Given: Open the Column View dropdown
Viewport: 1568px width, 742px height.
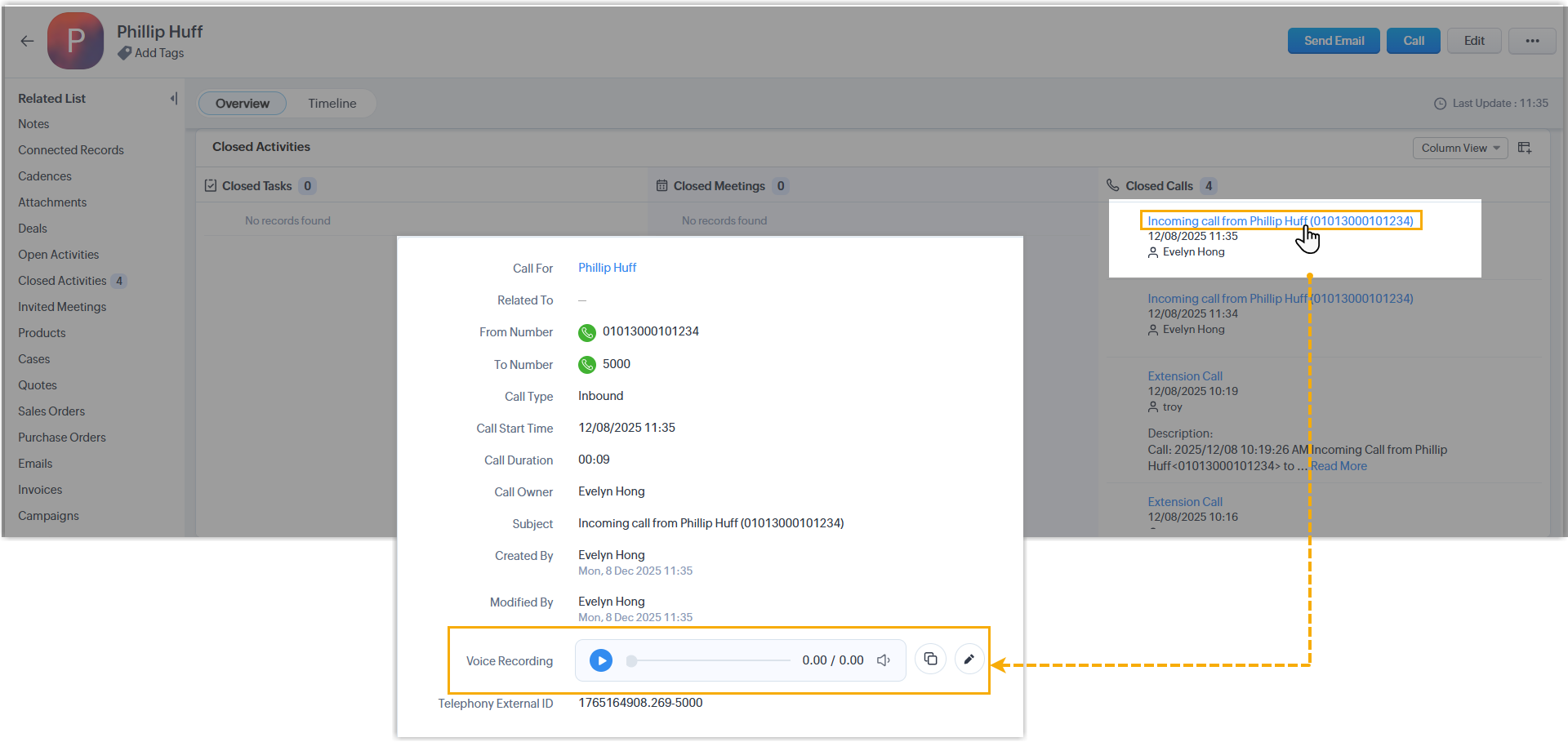Looking at the screenshot, I should (x=1459, y=148).
